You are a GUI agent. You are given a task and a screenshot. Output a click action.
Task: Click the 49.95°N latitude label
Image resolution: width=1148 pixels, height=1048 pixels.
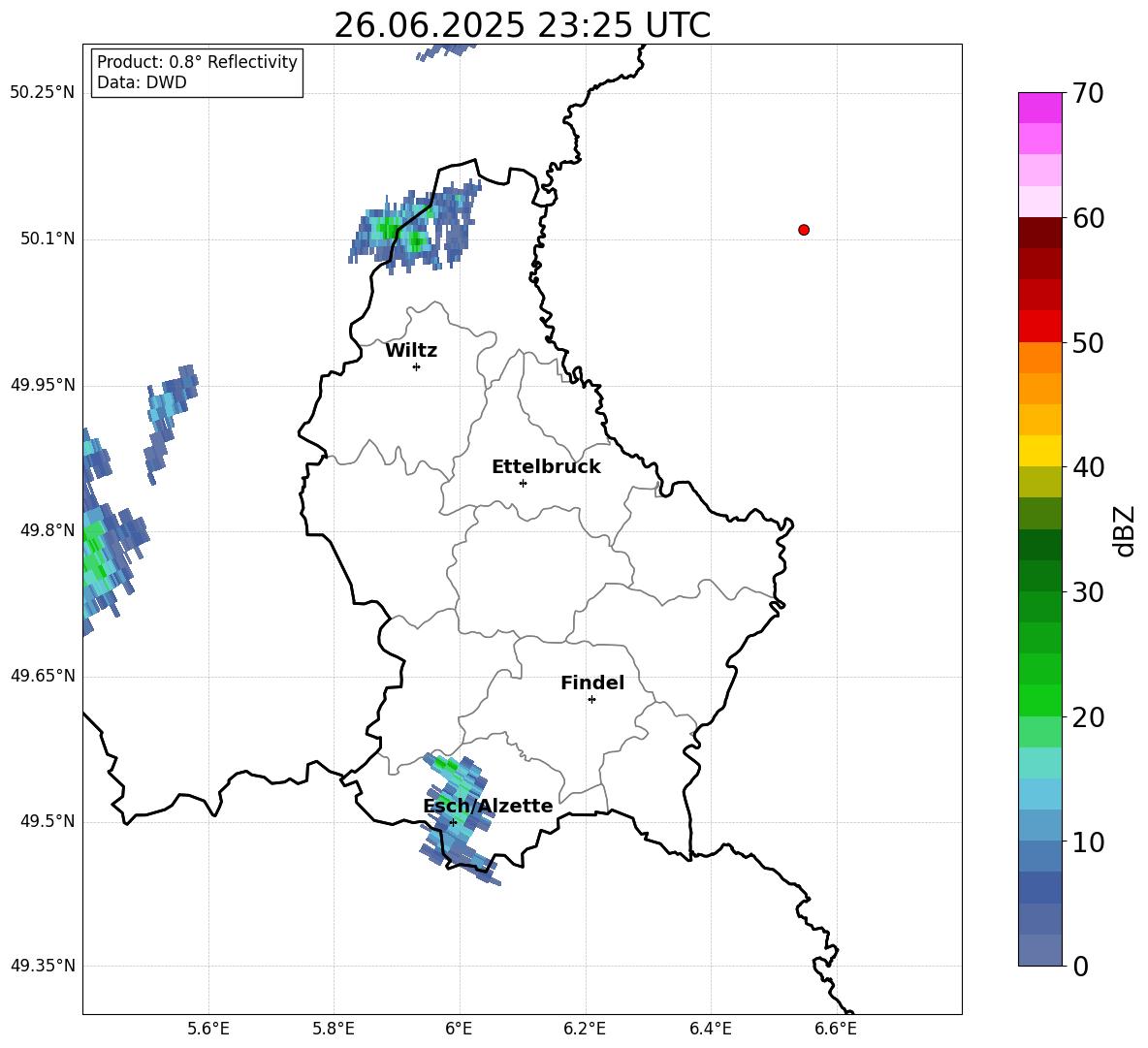point(43,384)
